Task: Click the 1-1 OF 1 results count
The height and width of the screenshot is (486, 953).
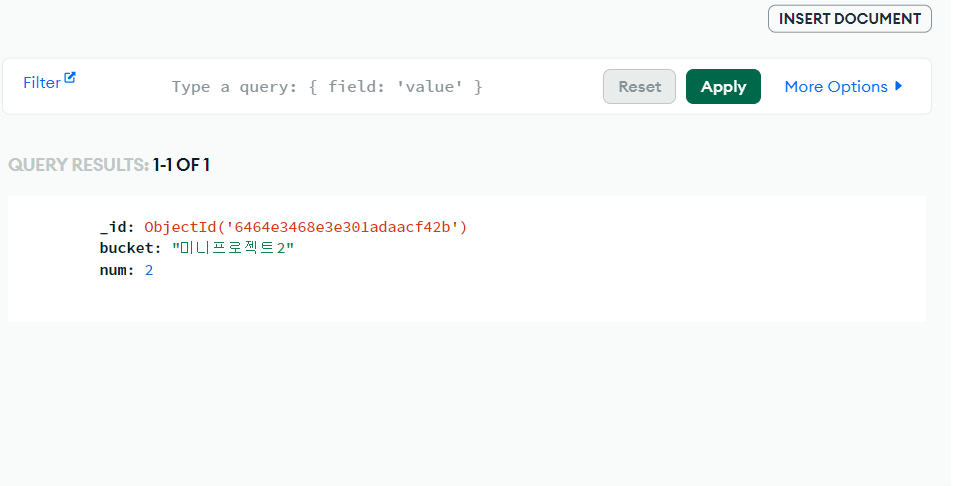Action: pos(181,165)
